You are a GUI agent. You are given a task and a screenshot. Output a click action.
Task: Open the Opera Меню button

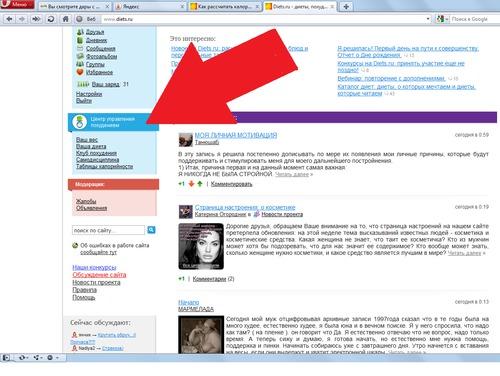click(17, 5)
